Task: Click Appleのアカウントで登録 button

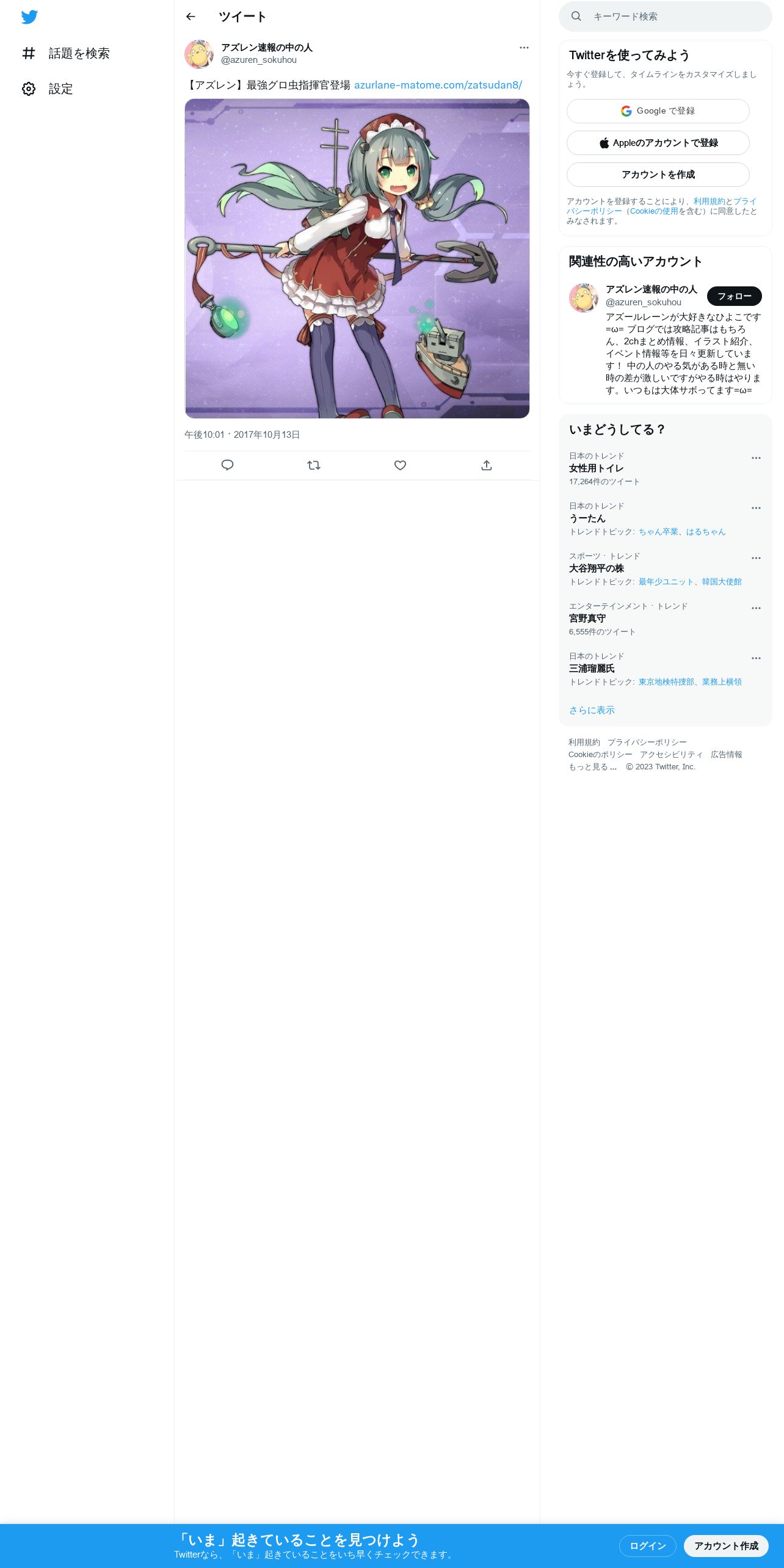Action: (x=658, y=143)
